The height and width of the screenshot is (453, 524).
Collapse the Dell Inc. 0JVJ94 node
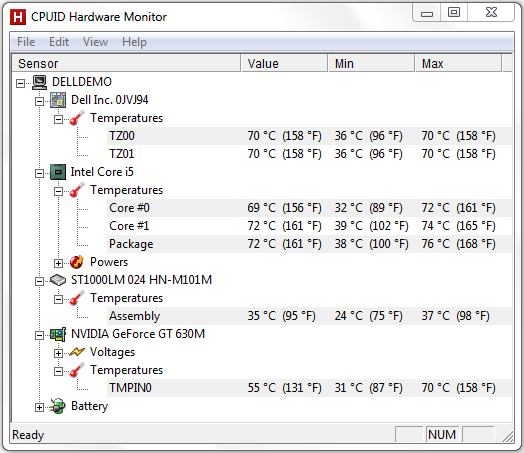click(39, 101)
